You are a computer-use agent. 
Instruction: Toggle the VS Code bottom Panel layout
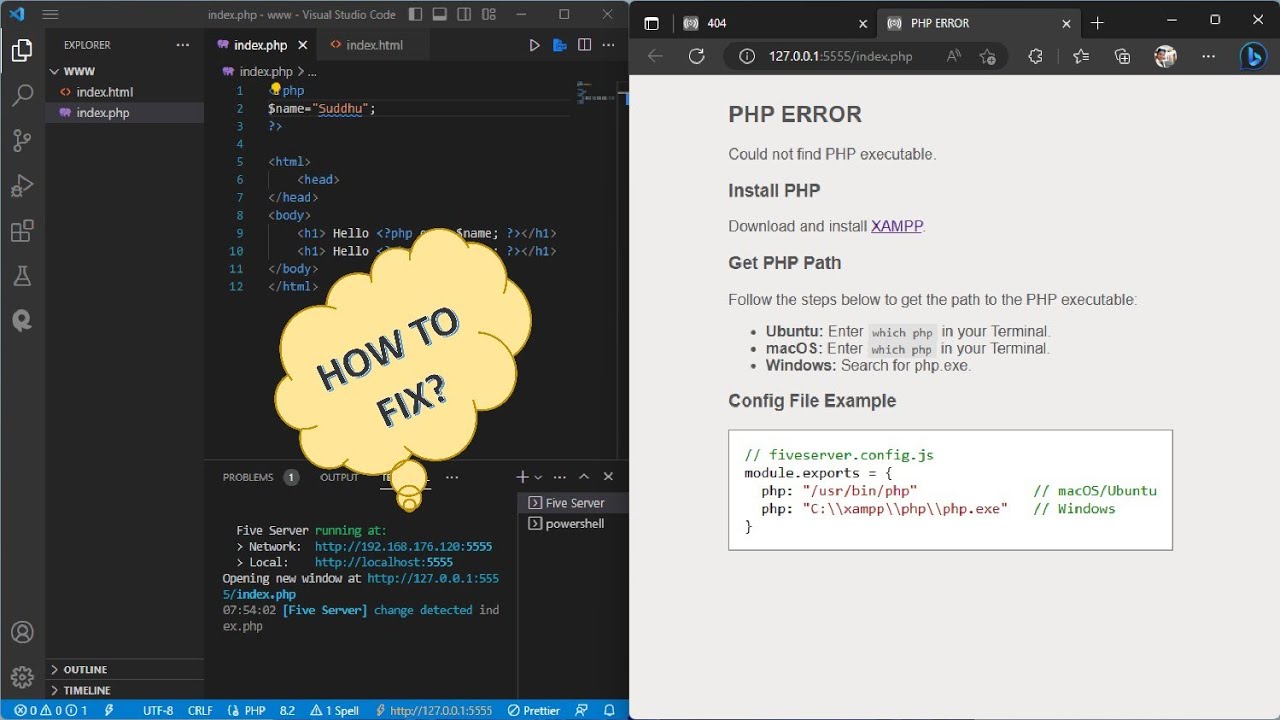440,15
